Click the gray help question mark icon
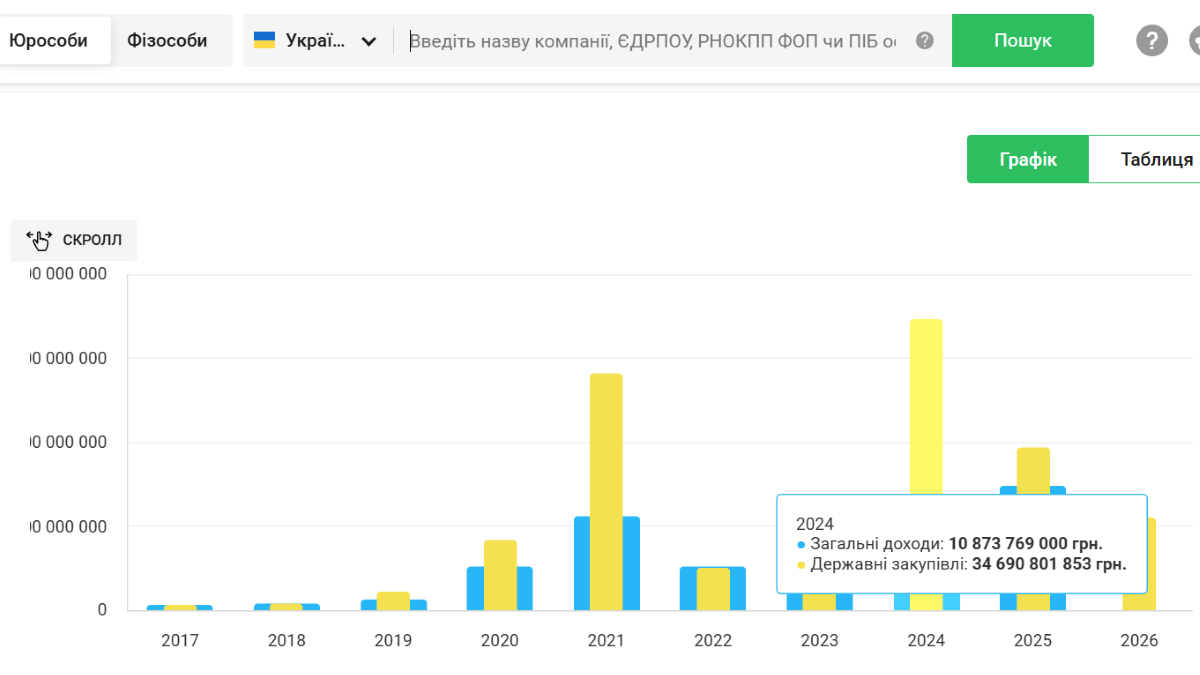1200x675 pixels. pos(1152,41)
